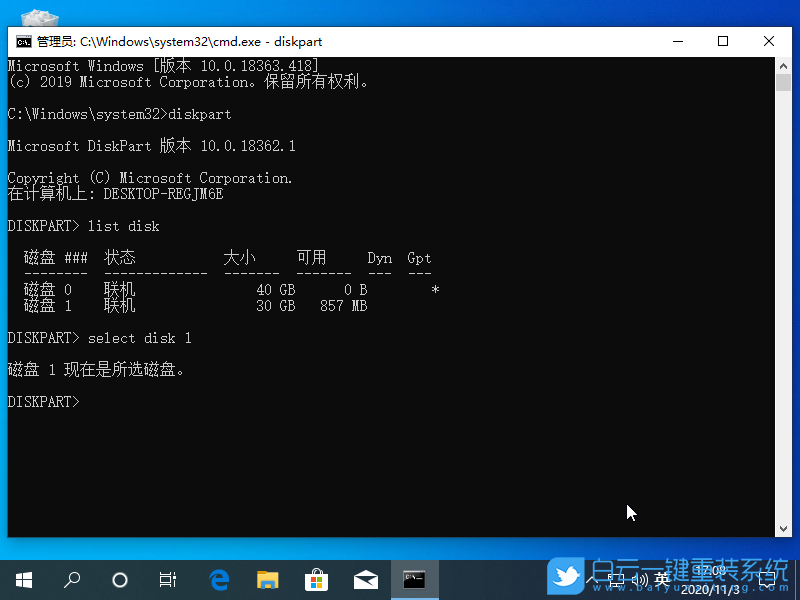Open the clock and date flyout
The image size is (800, 600).
coord(710,579)
